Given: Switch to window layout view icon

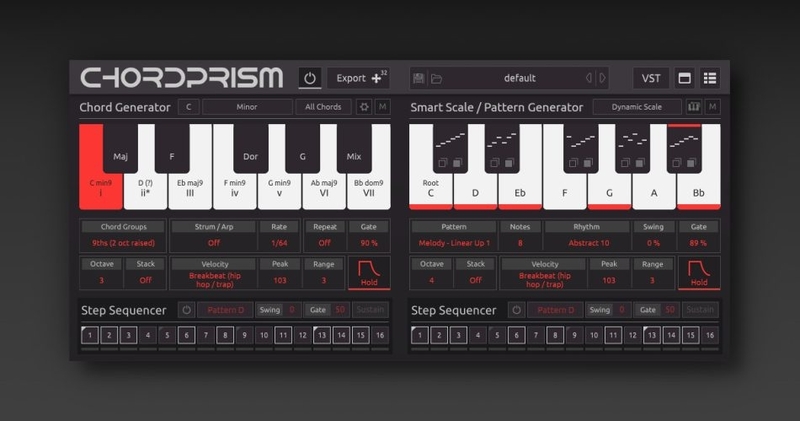Looking at the screenshot, I should [x=684, y=79].
